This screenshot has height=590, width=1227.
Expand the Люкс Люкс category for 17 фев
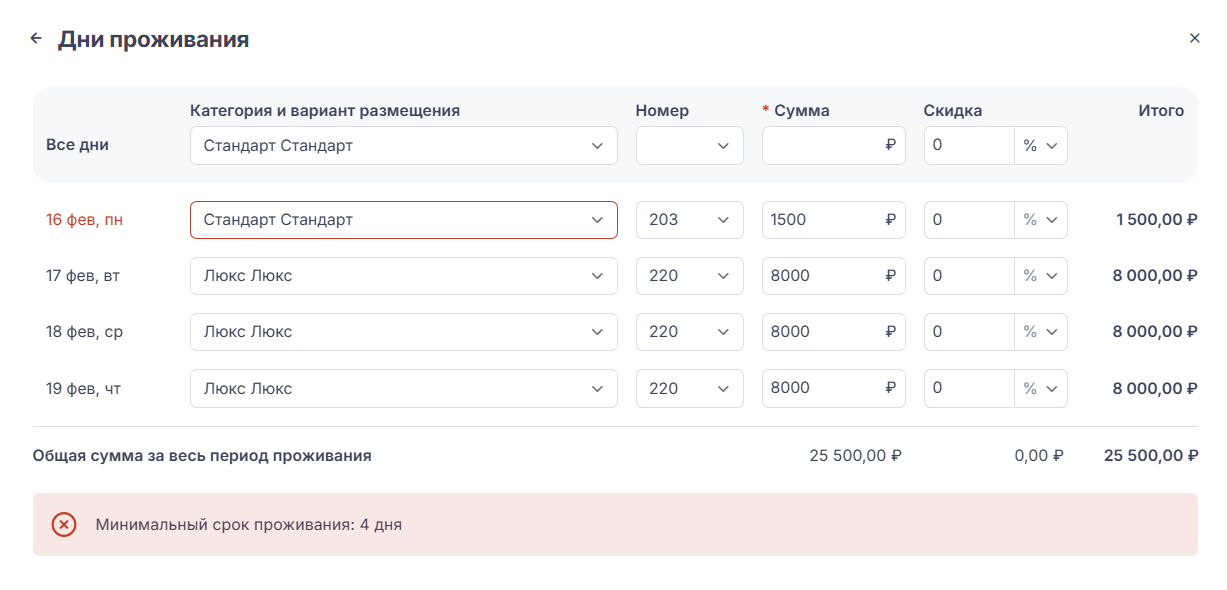tap(403, 276)
